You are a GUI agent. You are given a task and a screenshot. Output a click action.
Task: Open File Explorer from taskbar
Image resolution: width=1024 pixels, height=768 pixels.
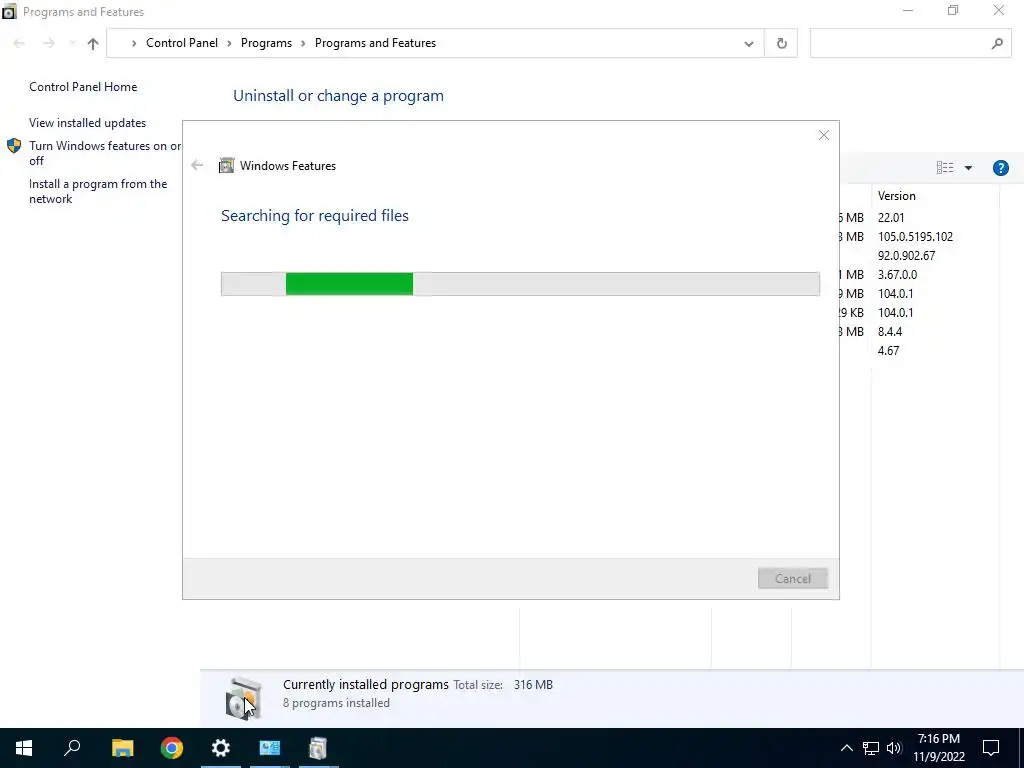click(122, 748)
